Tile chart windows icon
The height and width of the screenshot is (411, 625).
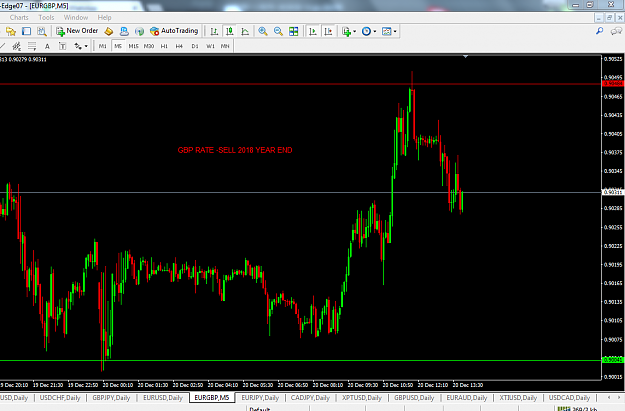point(294,31)
